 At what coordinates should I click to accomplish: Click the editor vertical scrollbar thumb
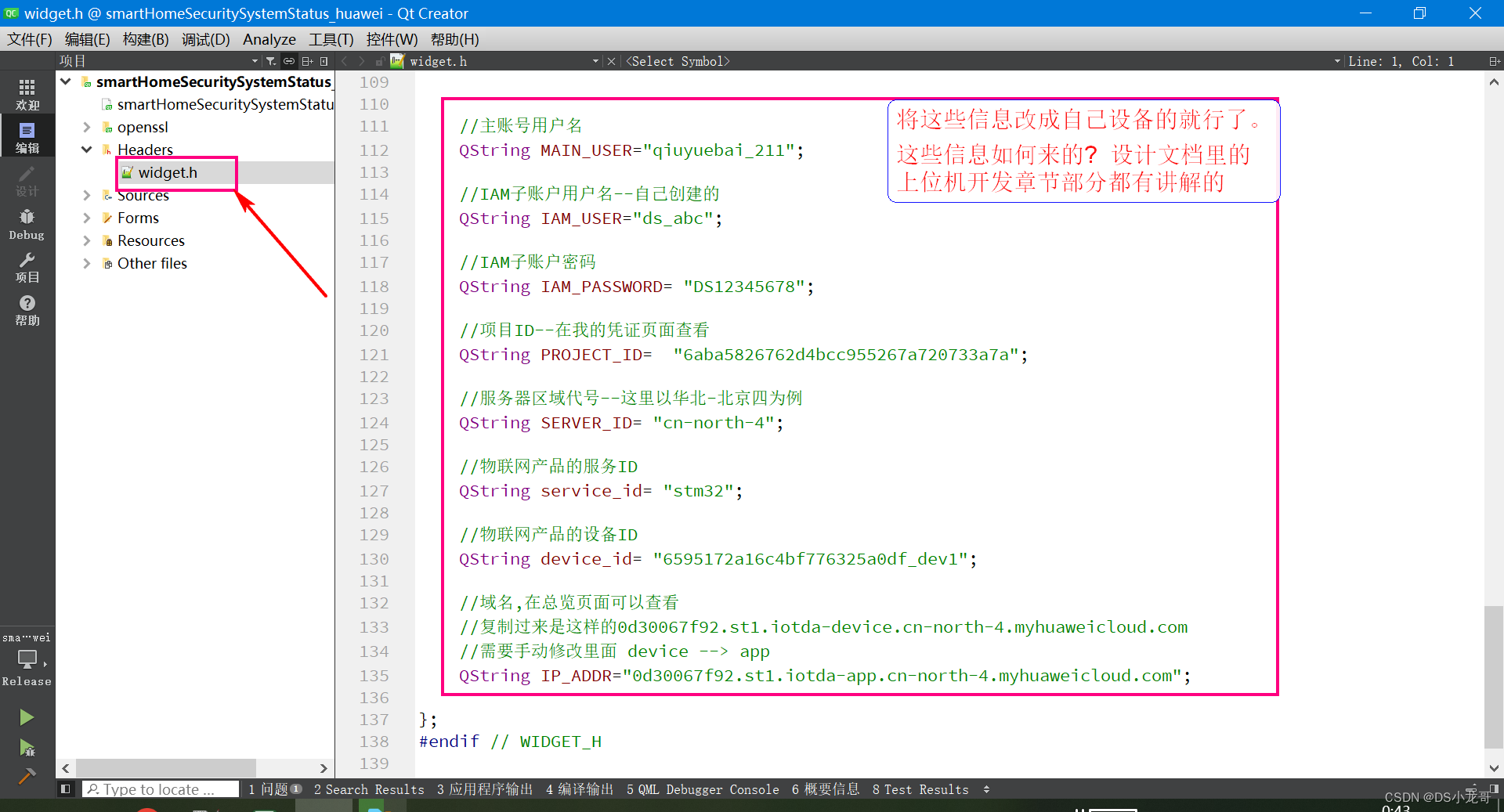pos(1494,677)
